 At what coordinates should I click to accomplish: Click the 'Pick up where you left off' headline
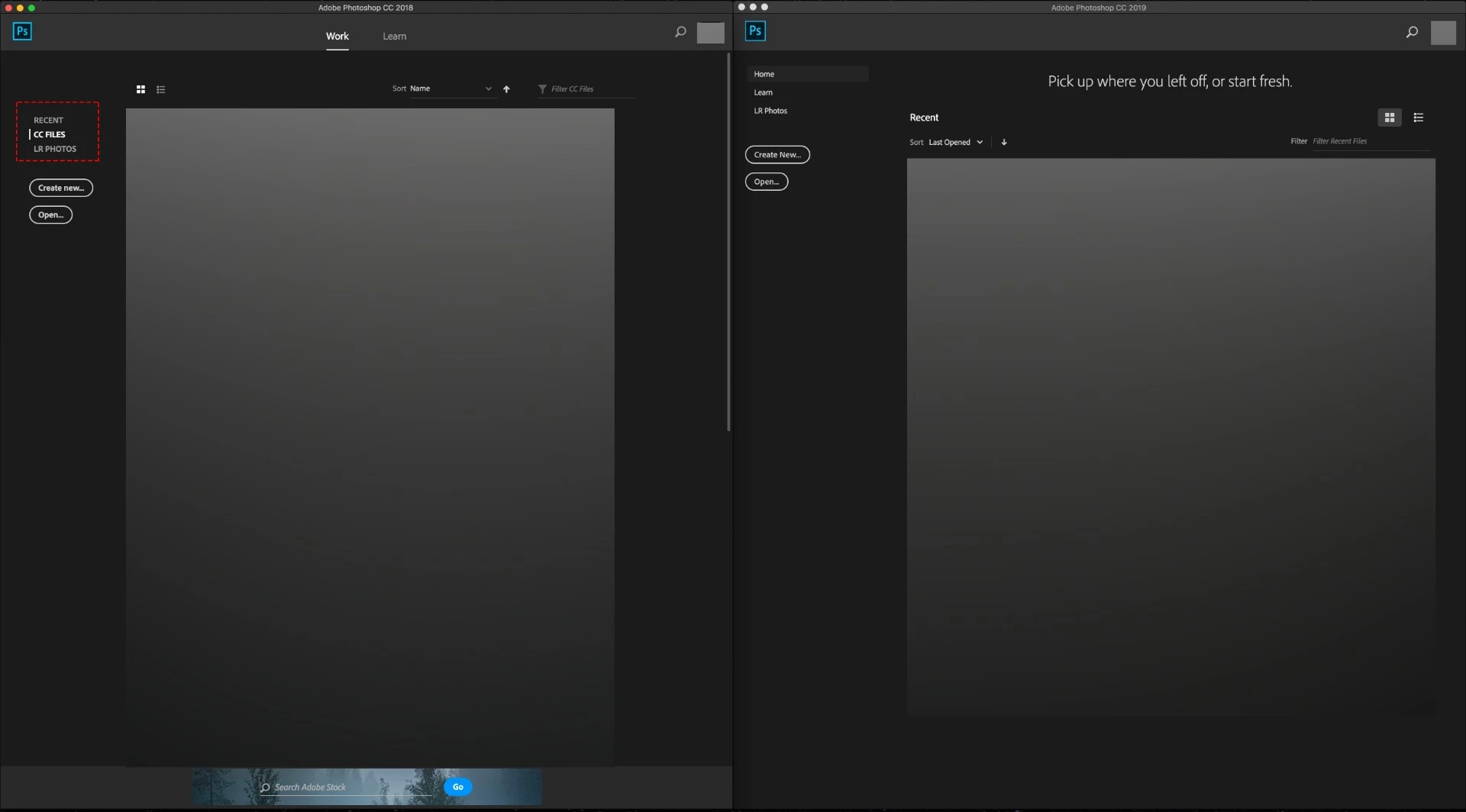1170,82
